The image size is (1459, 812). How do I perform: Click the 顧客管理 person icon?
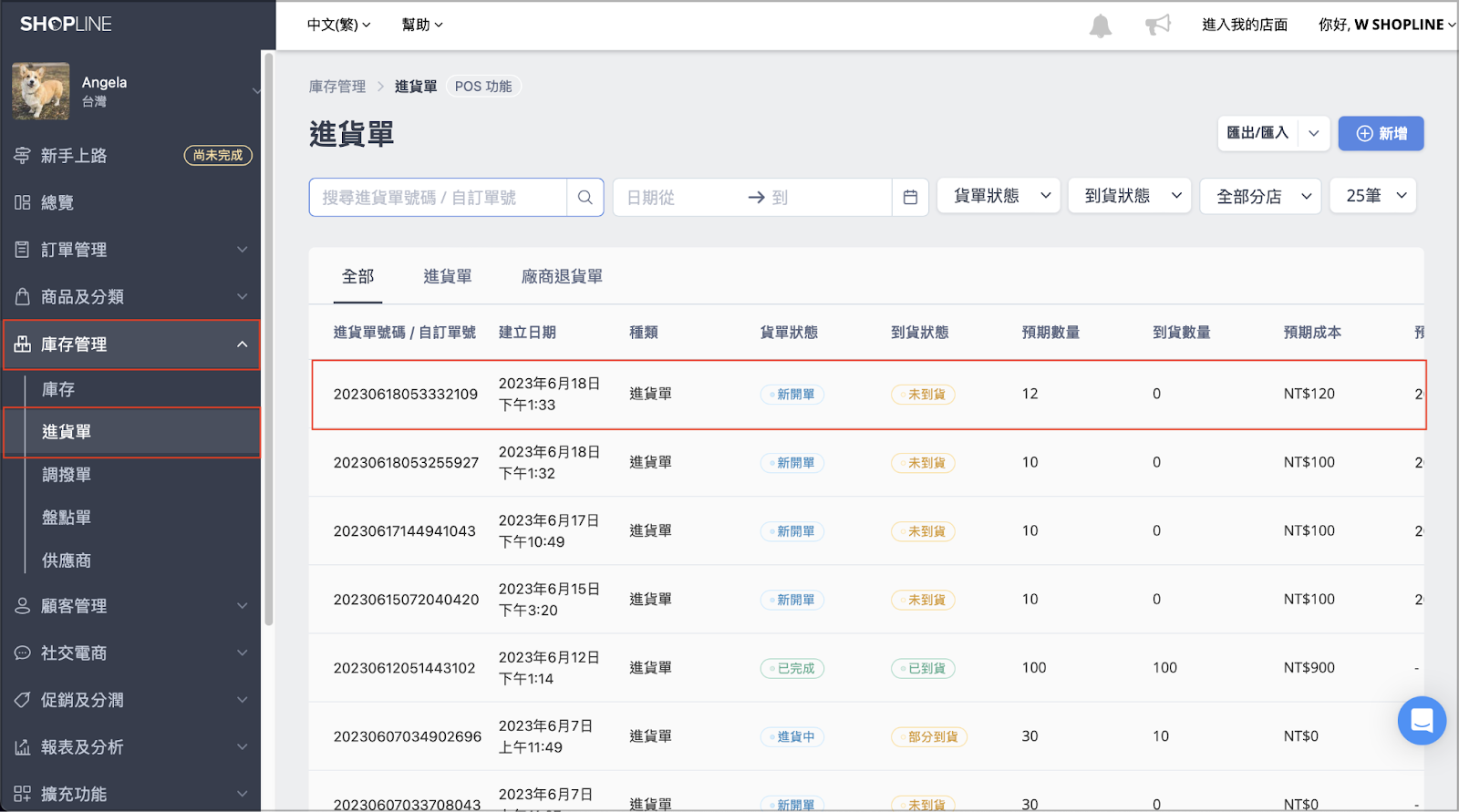pyautogui.click(x=23, y=605)
